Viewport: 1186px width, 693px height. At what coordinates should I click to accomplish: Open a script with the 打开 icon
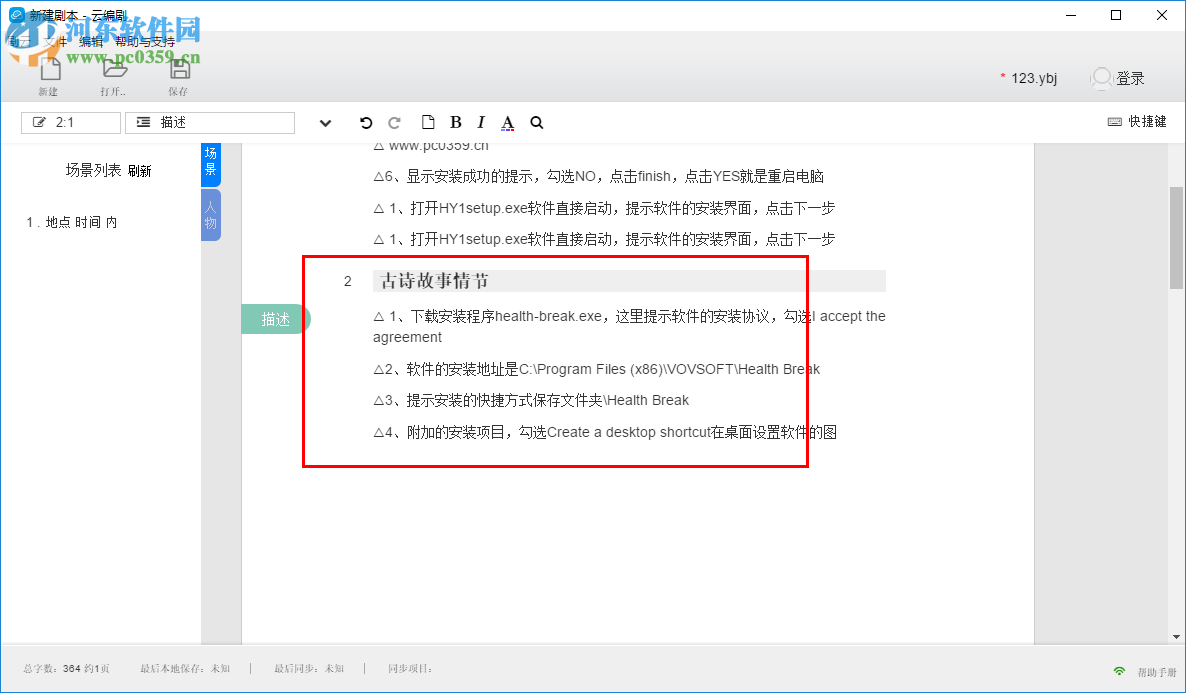112,70
